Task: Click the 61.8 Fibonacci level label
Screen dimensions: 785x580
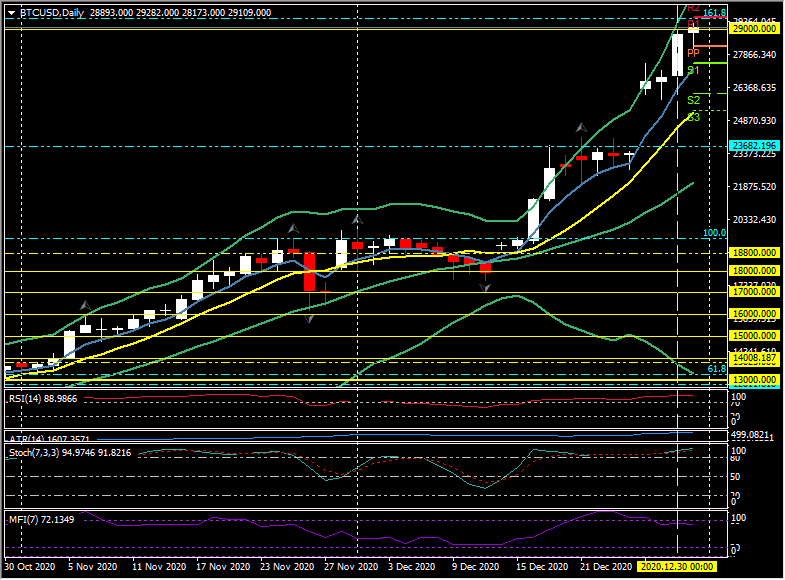Action: click(x=716, y=369)
